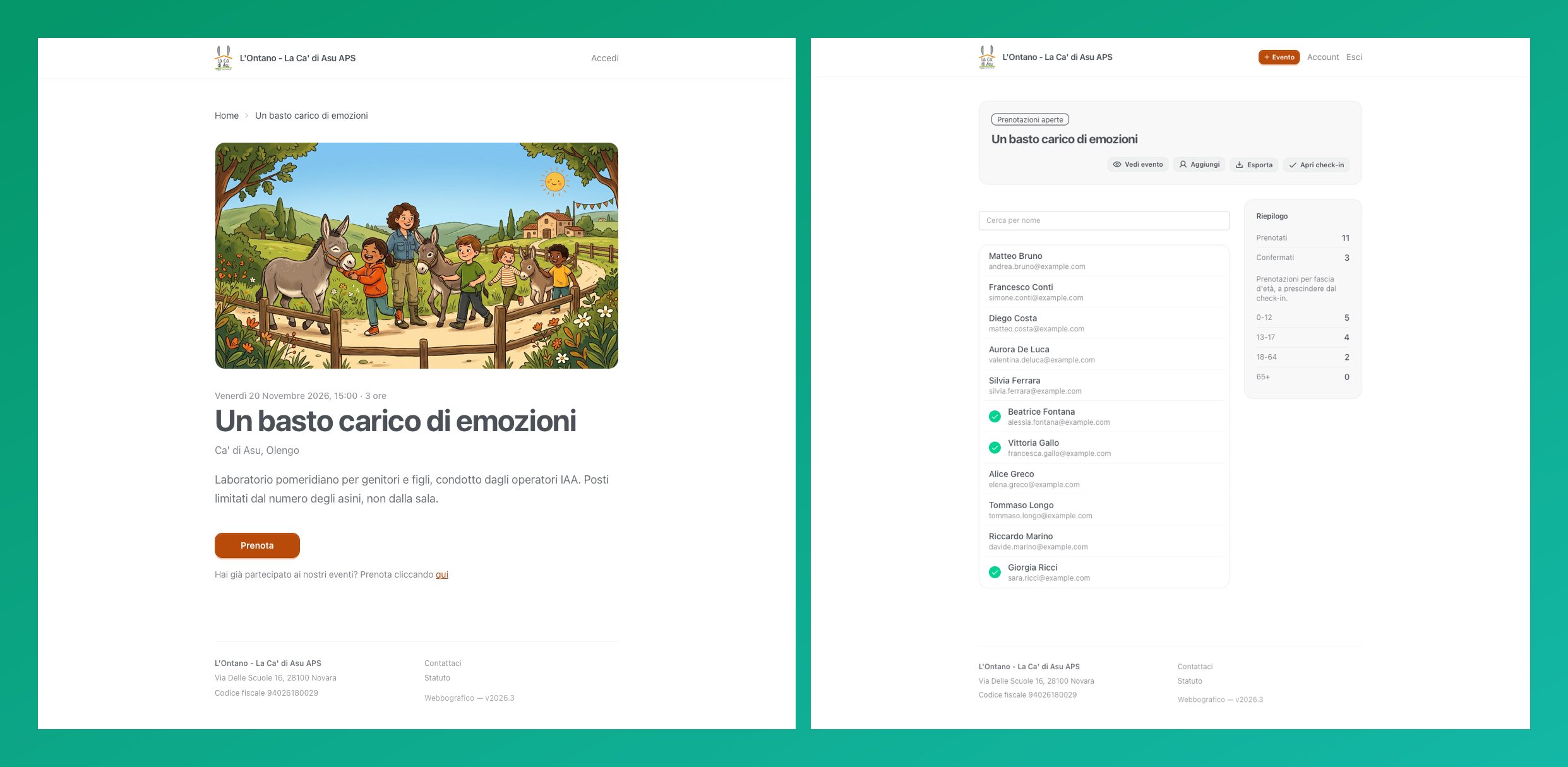Click the eye icon on Vedi evento
The width and height of the screenshot is (1568, 767).
1117,165
